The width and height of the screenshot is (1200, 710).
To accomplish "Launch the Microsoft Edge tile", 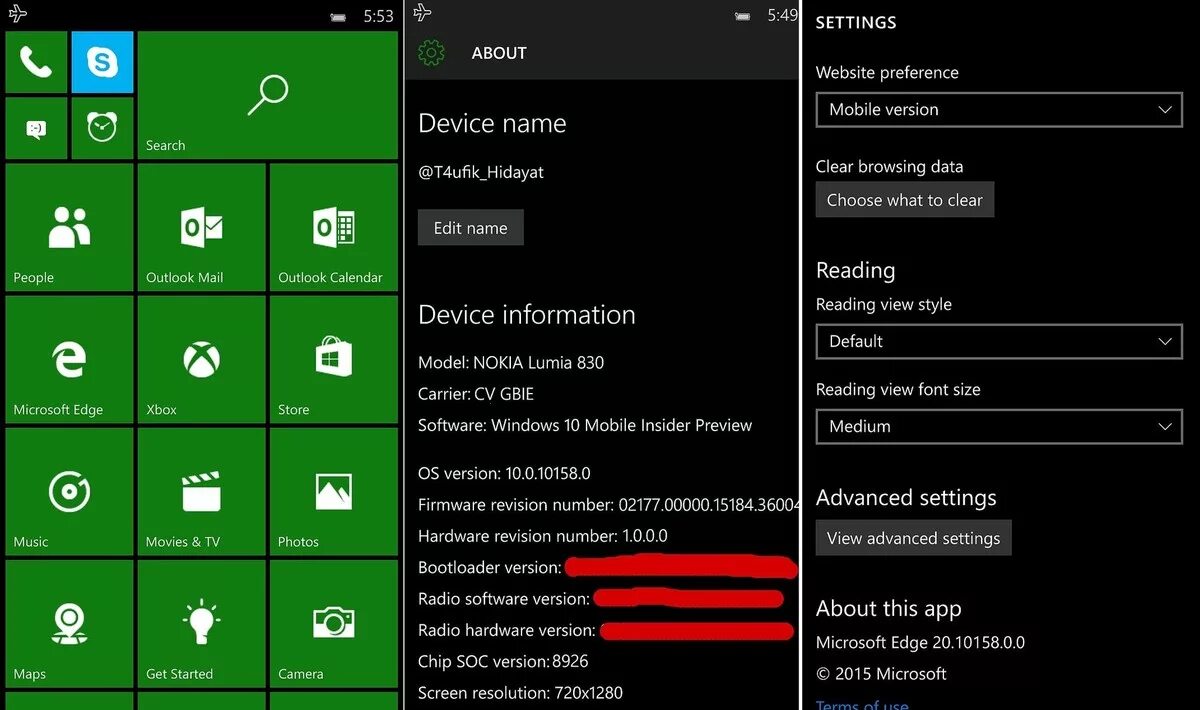I will [x=69, y=359].
